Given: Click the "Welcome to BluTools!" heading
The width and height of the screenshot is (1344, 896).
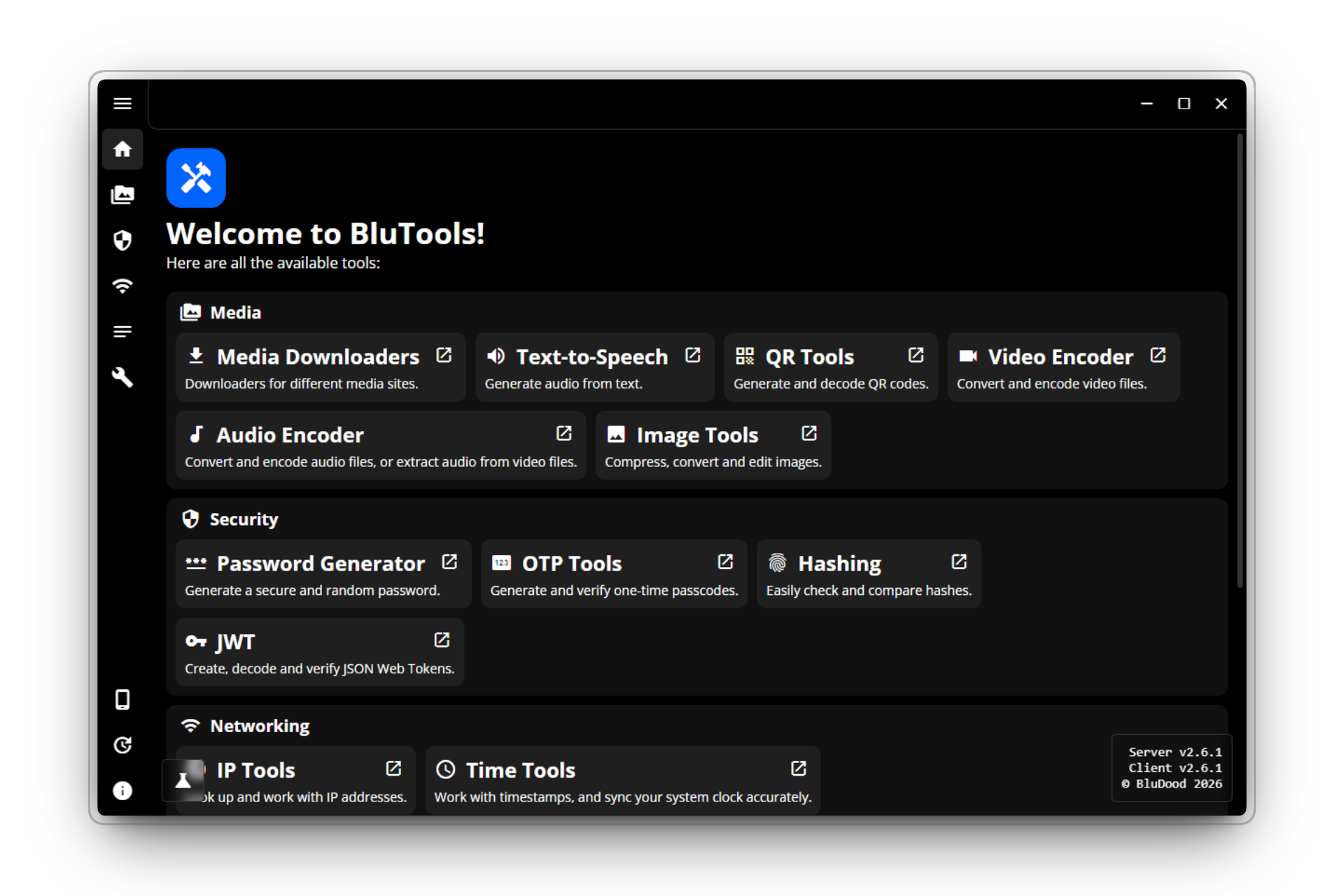Looking at the screenshot, I should [325, 233].
